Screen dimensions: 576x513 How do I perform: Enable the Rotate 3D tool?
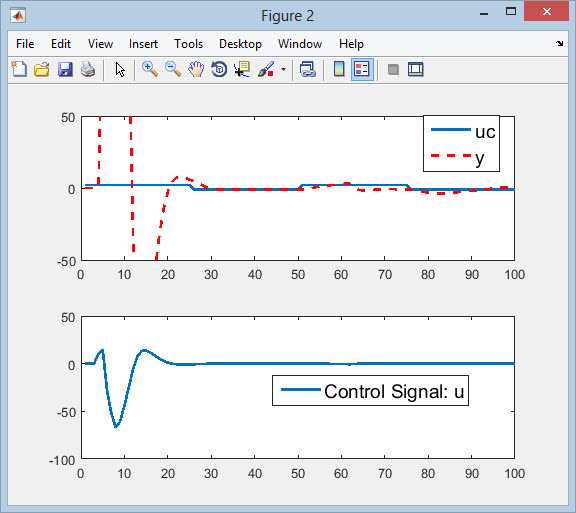tap(219, 69)
